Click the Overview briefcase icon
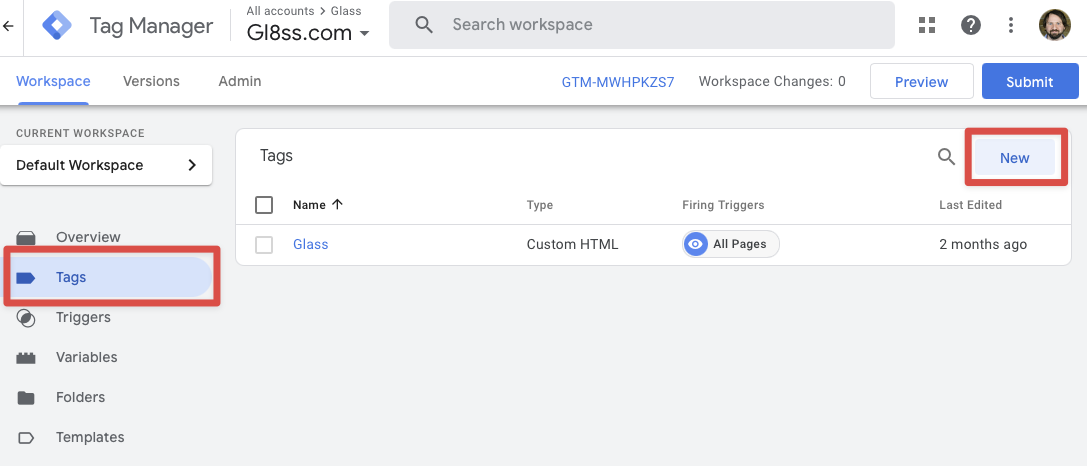The image size is (1087, 466). (26, 237)
